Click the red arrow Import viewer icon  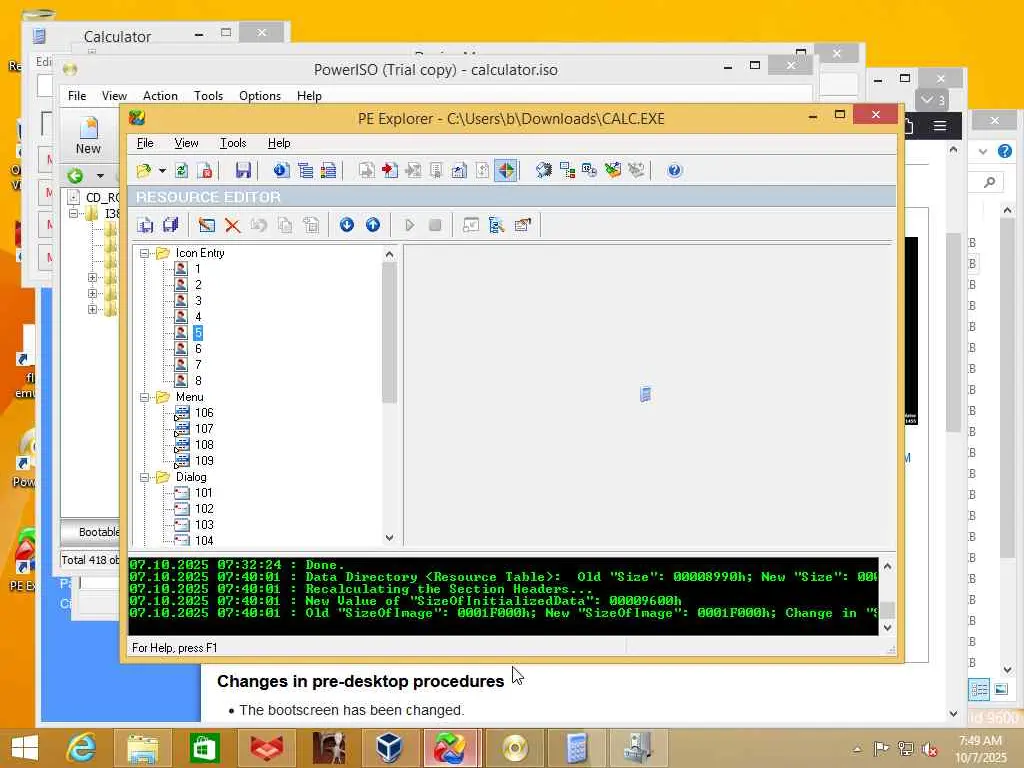pyautogui.click(x=390, y=171)
